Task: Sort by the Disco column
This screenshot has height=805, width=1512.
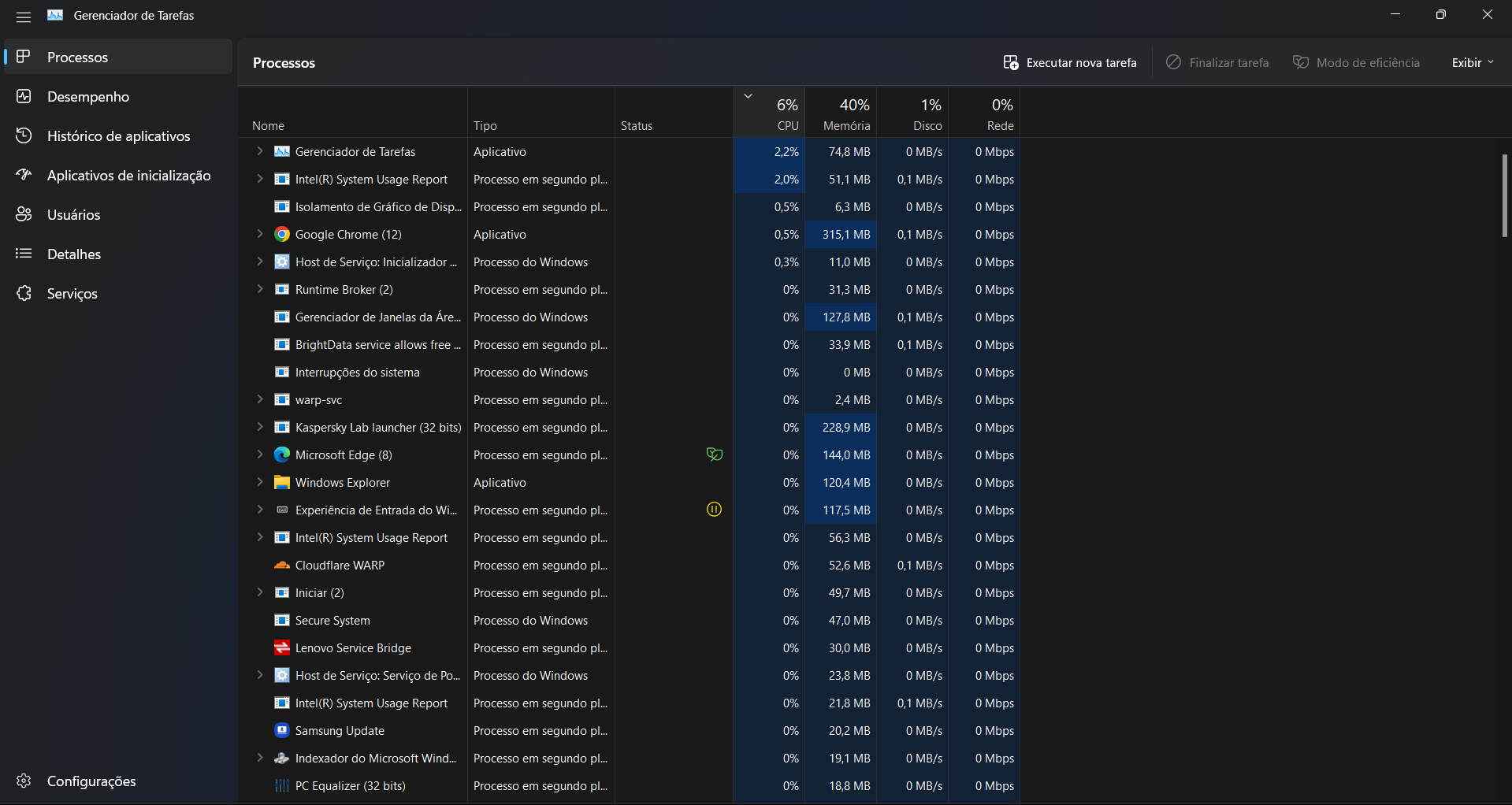Action: [912, 113]
